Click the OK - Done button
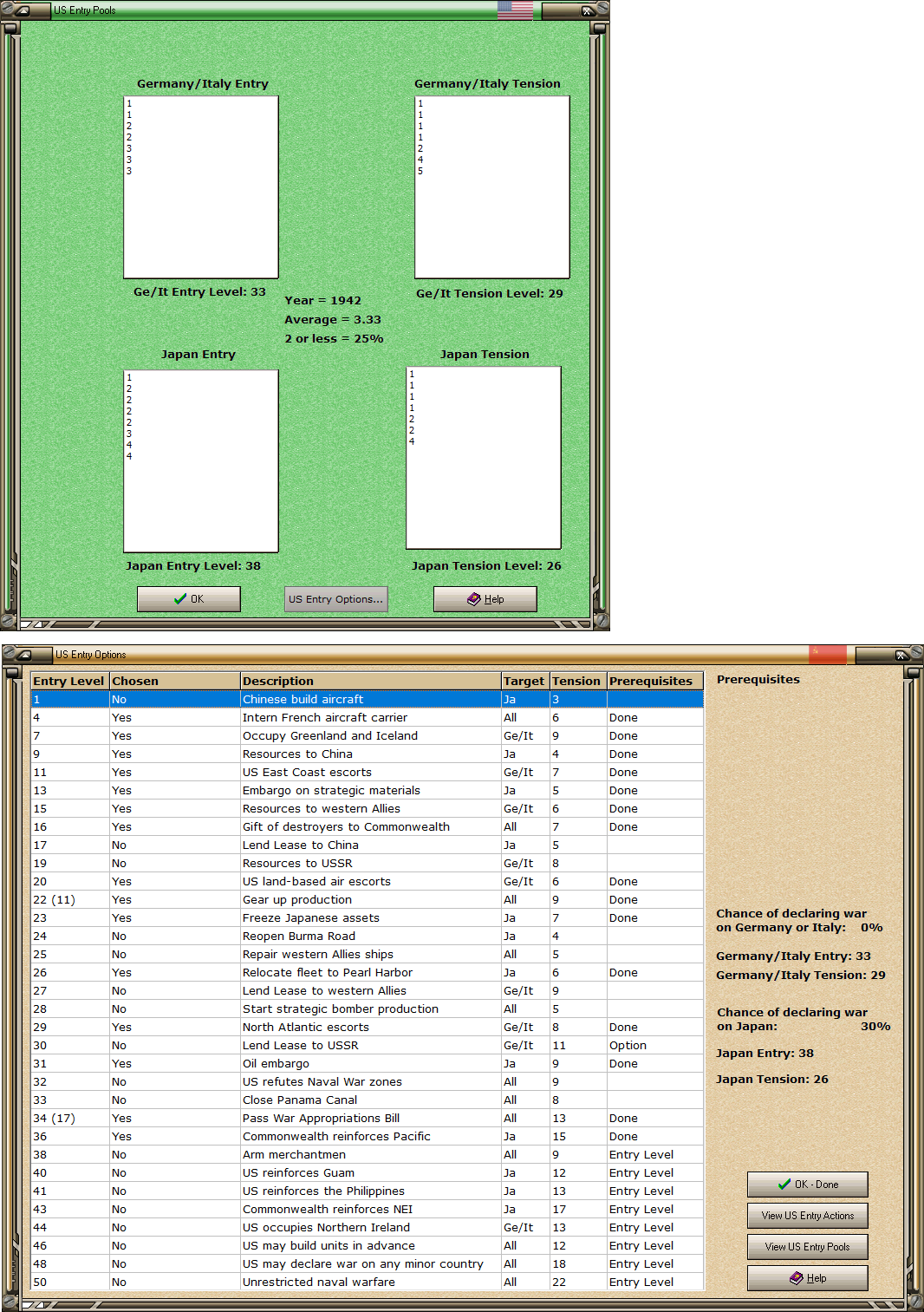This screenshot has width=924, height=1312. tap(808, 1185)
